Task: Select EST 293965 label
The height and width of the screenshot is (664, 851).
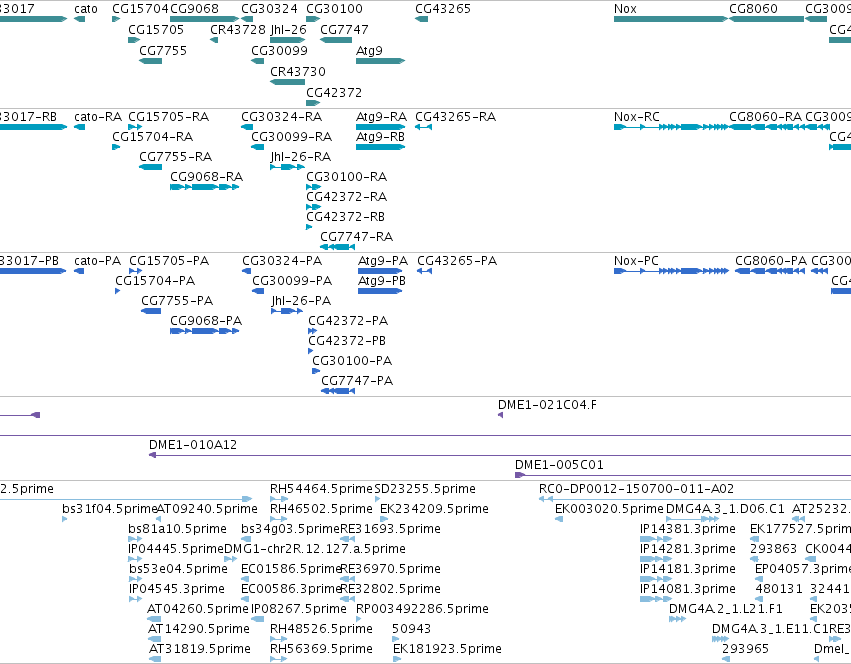Action: [x=745, y=649]
